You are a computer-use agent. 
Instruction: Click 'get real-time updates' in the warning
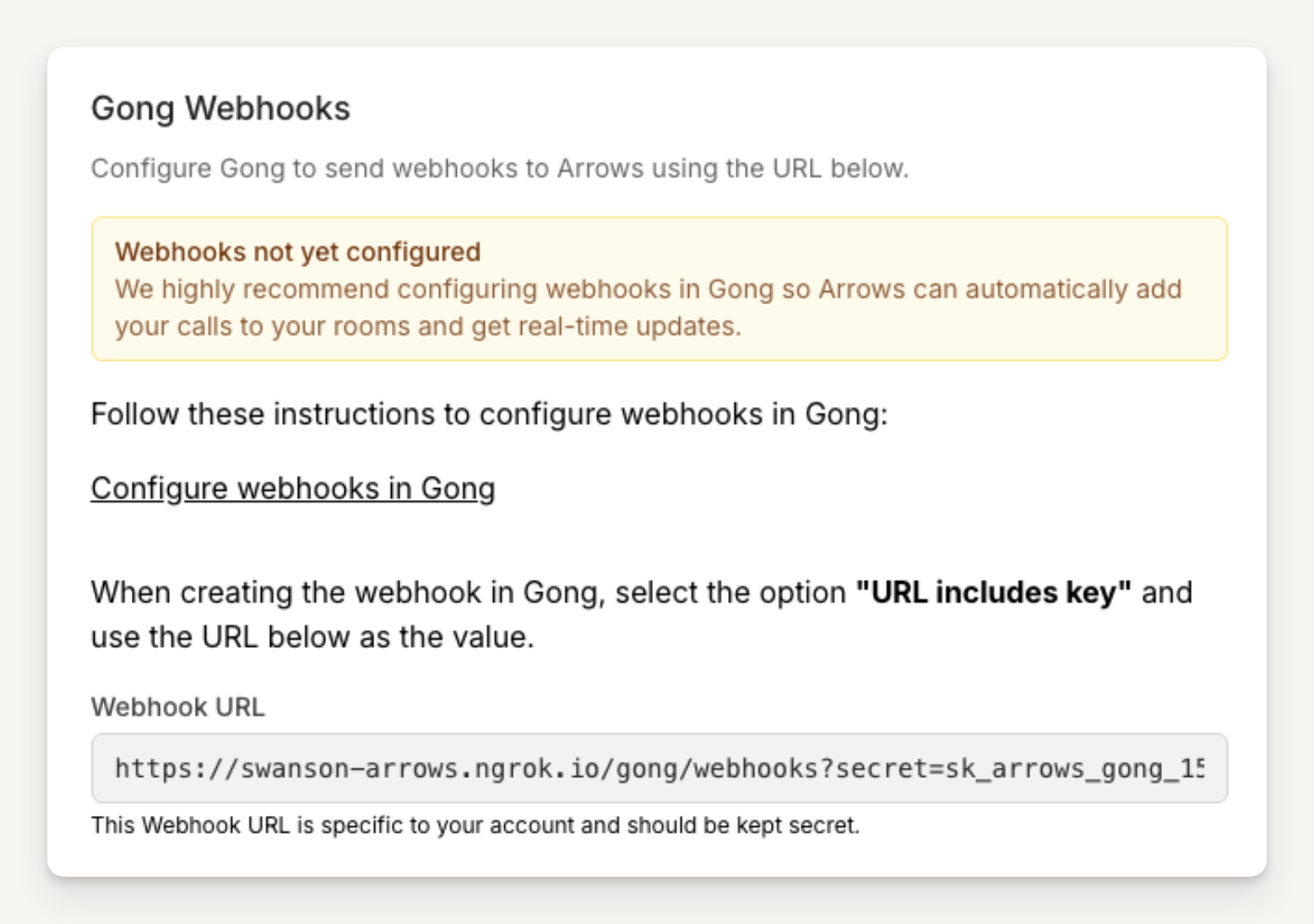(605, 327)
